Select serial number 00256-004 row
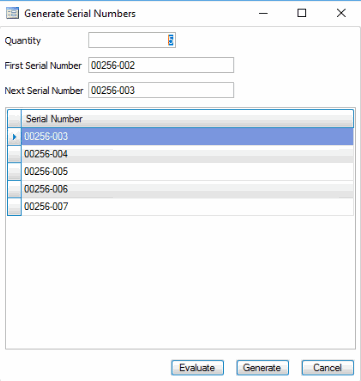361x381 pixels. click(187, 154)
